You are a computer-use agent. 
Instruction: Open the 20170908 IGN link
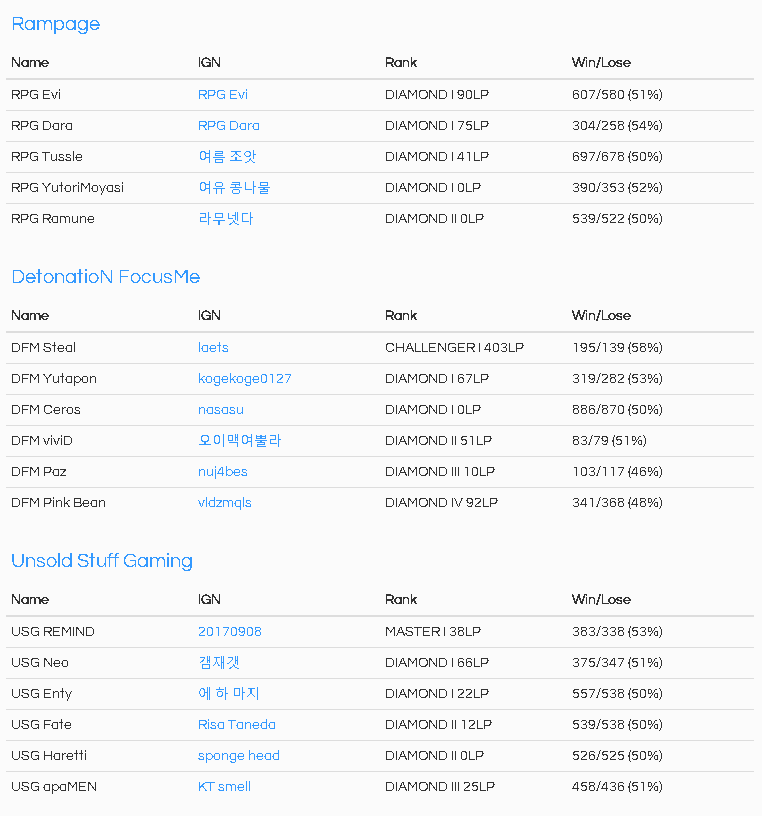(230, 632)
